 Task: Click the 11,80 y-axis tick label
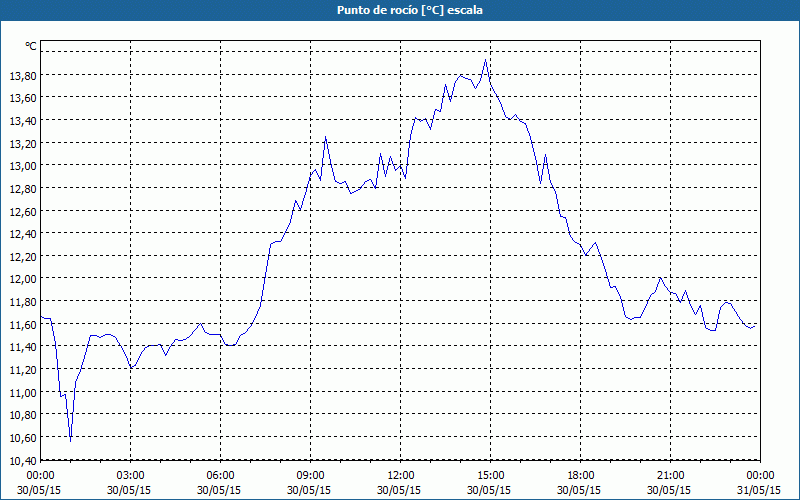coord(23,302)
